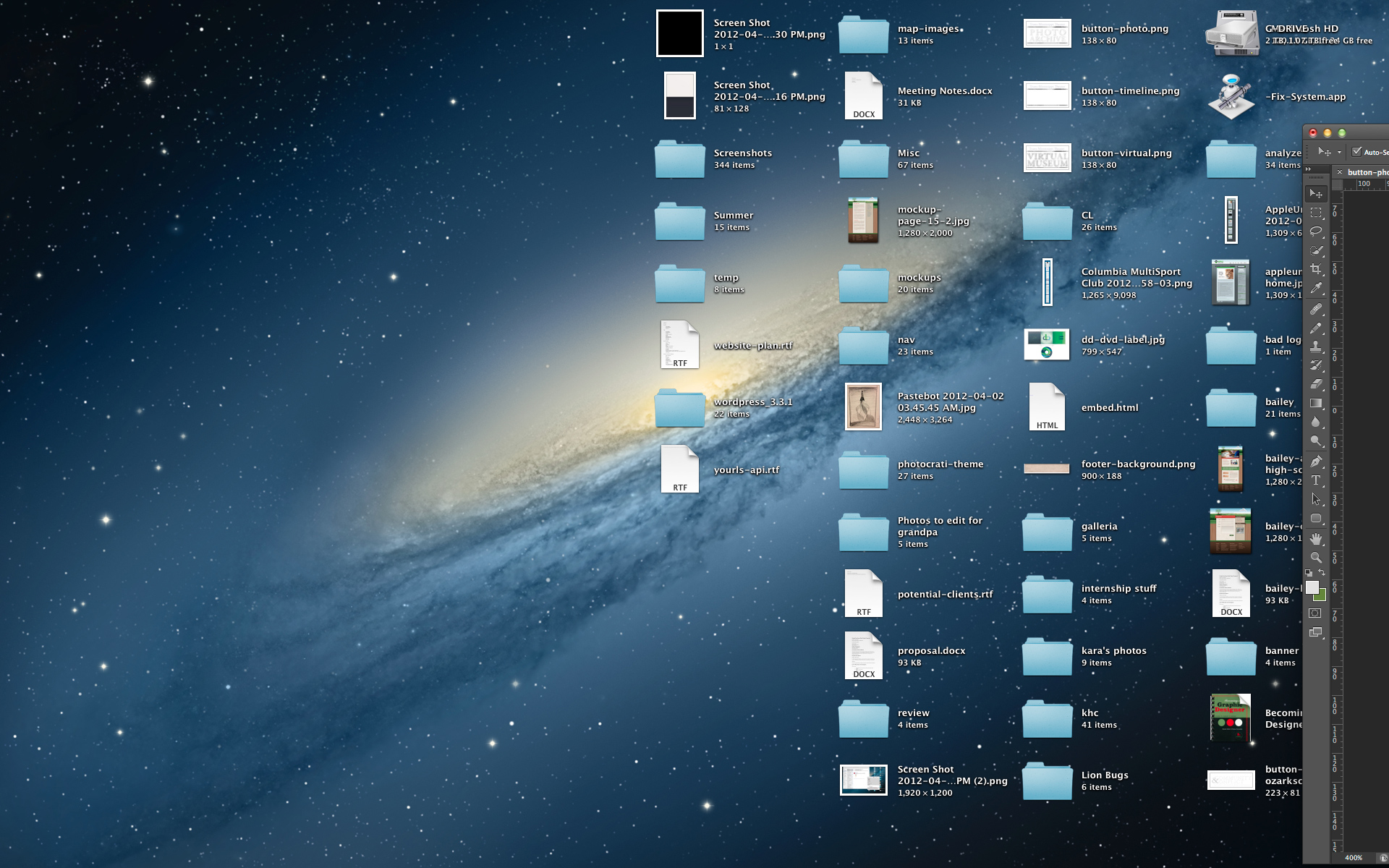Swap foreground and background colors

[x=1322, y=573]
